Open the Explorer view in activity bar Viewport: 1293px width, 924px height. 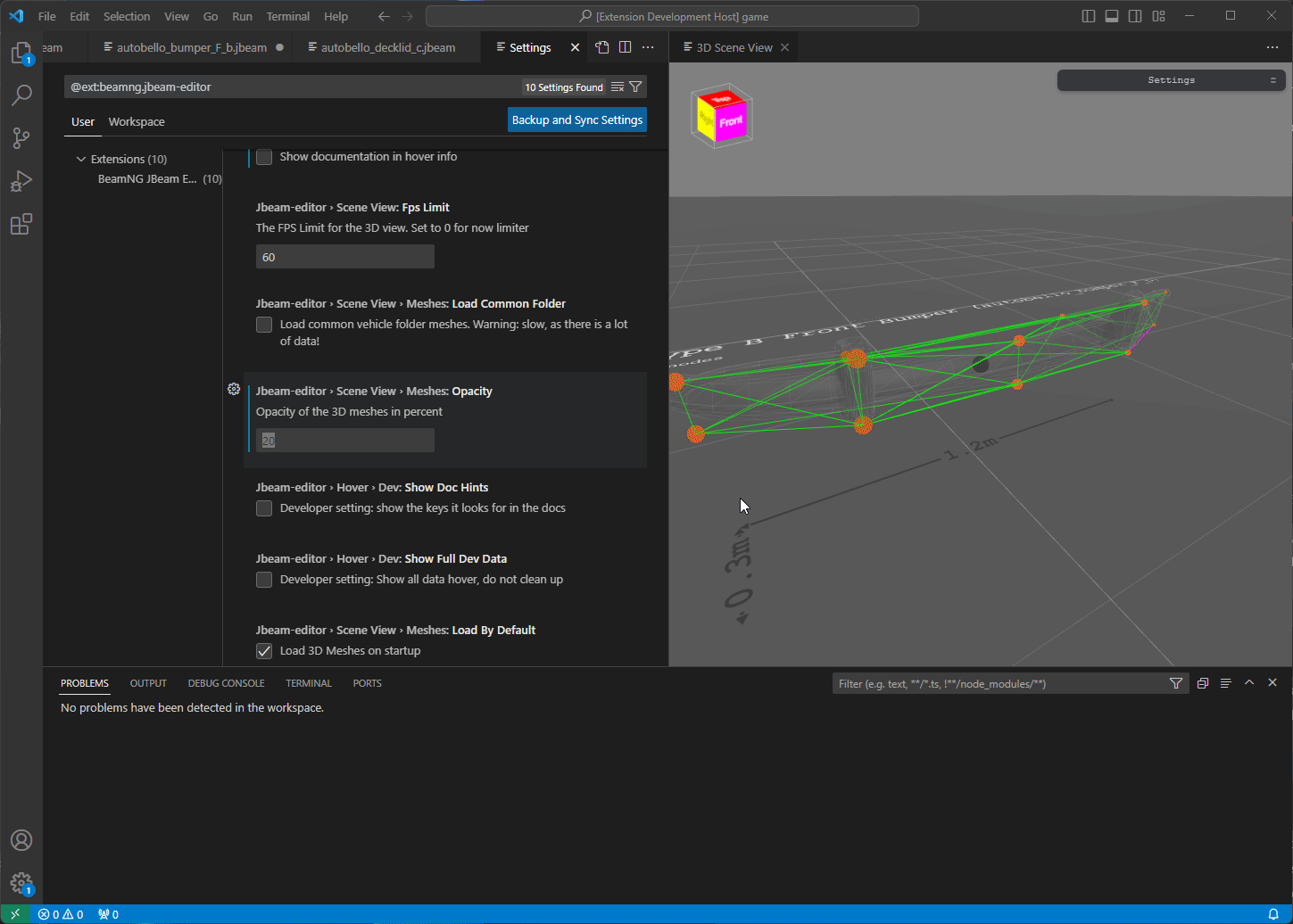click(x=21, y=53)
